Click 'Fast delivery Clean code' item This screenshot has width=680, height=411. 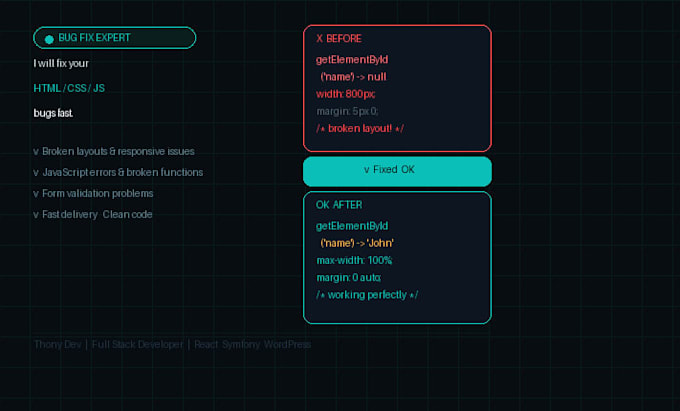93,214
